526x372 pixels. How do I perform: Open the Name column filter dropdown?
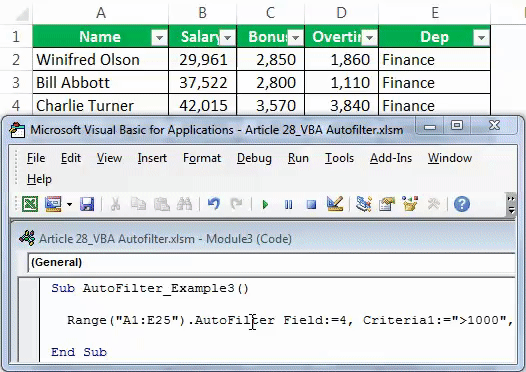[x=159, y=37]
